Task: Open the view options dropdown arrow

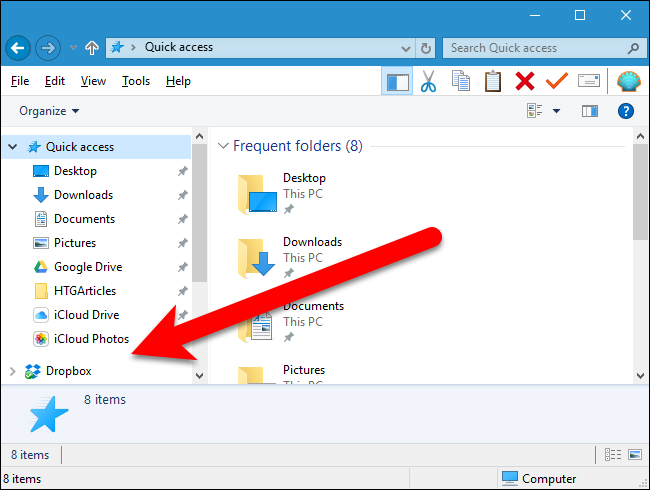Action: click(556, 111)
